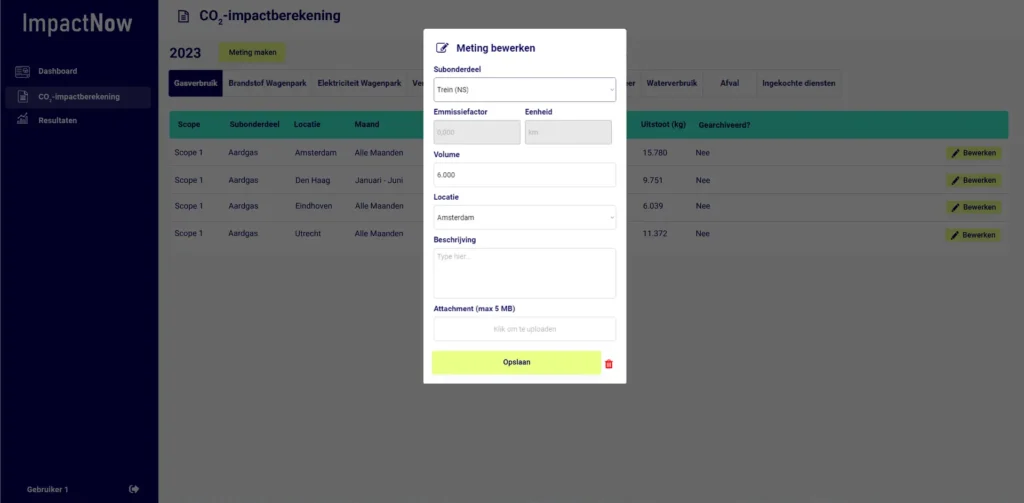Image resolution: width=1024 pixels, height=503 pixels.
Task: Switch to Brandstof Wagenpark tab
Action: tap(267, 84)
